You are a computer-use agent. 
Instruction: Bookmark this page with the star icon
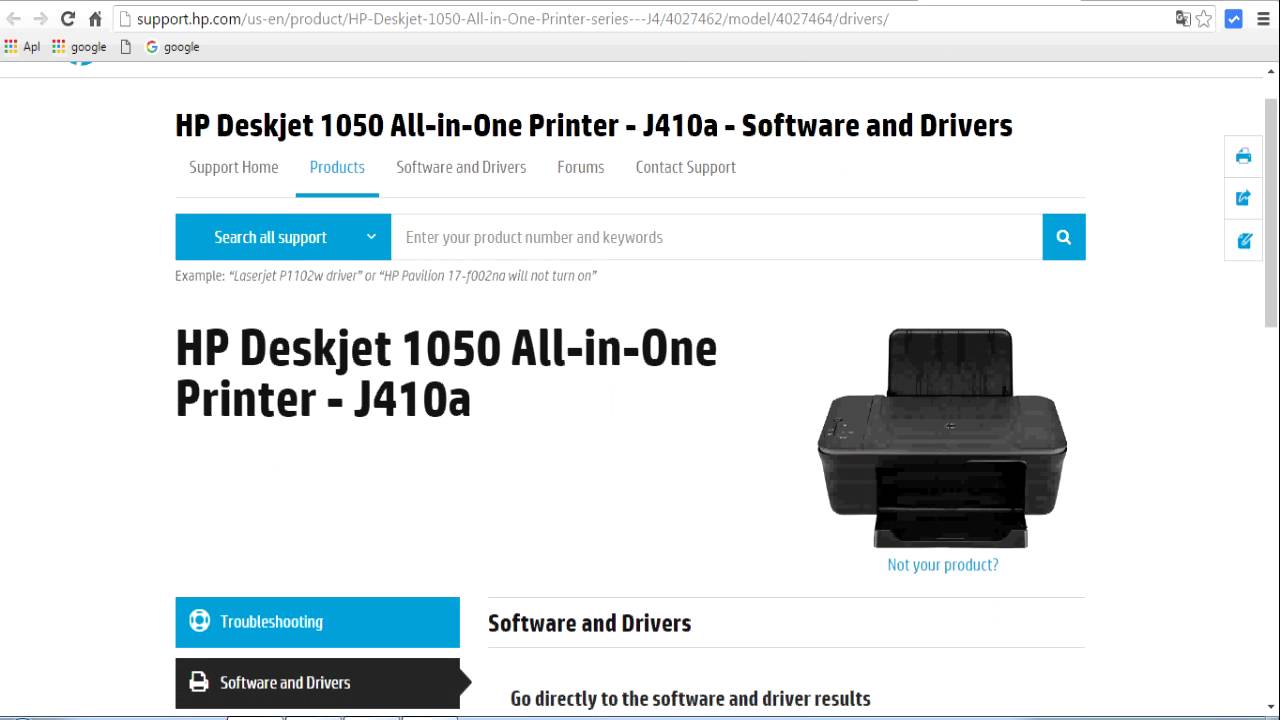pyautogui.click(x=1204, y=19)
